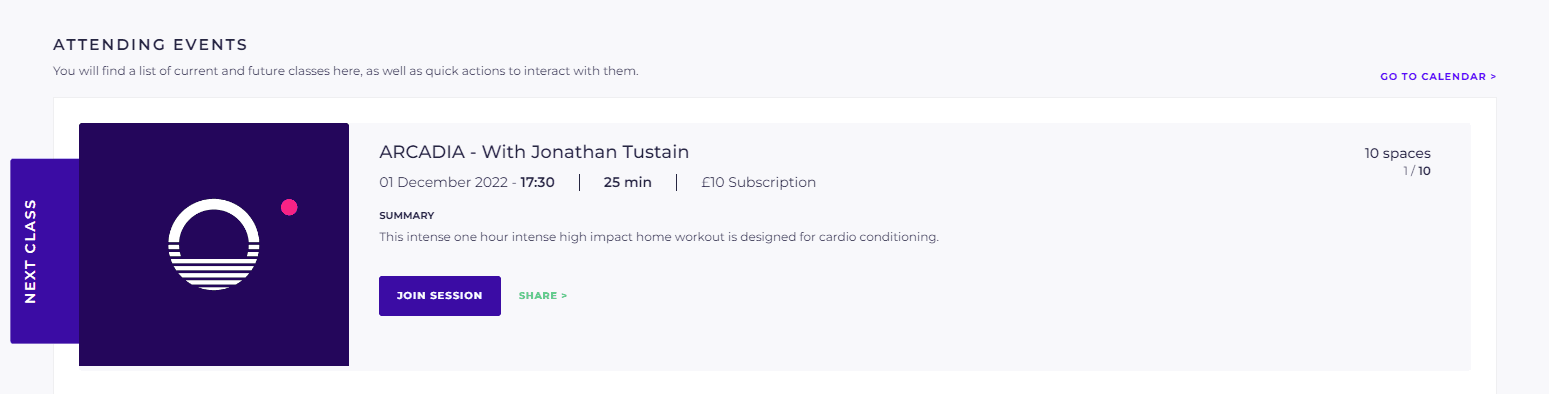The width and height of the screenshot is (1549, 394).
Task: Click the 25 min duration label
Action: (x=628, y=182)
